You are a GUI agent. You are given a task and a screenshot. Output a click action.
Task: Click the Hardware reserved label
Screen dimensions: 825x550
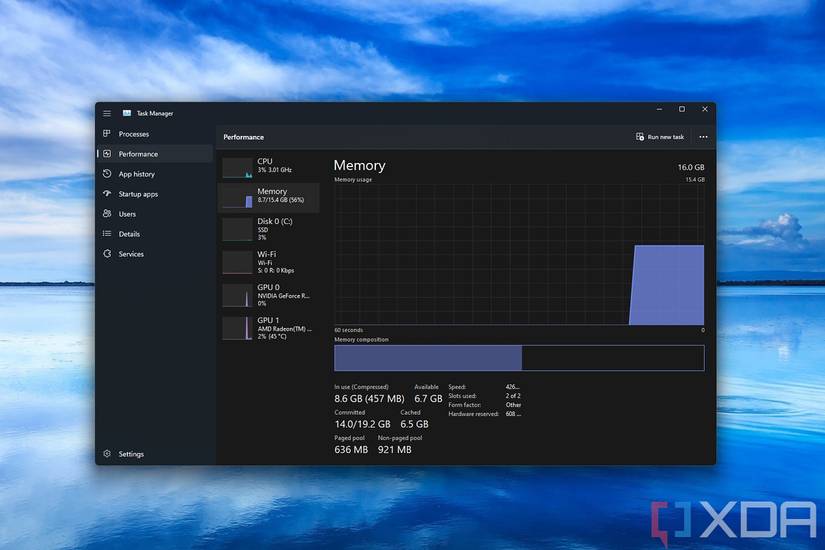click(x=474, y=414)
